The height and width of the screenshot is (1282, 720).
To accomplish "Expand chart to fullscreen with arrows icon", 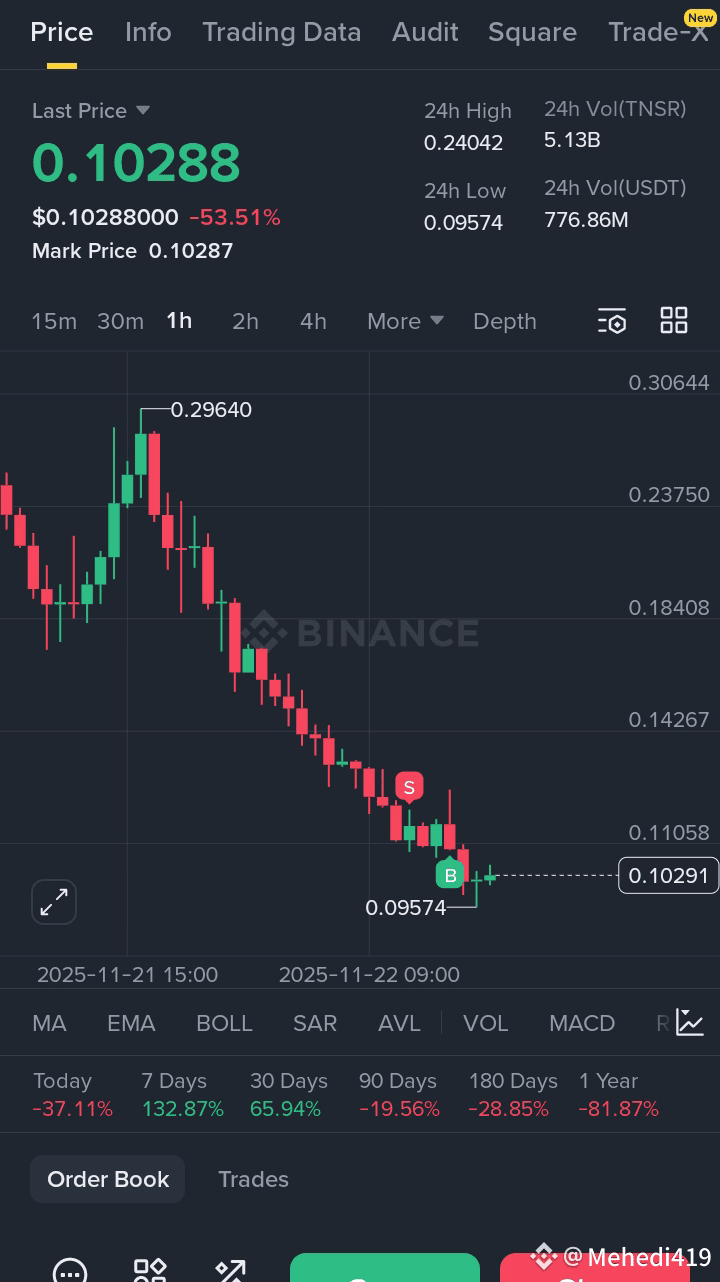I will pos(54,902).
